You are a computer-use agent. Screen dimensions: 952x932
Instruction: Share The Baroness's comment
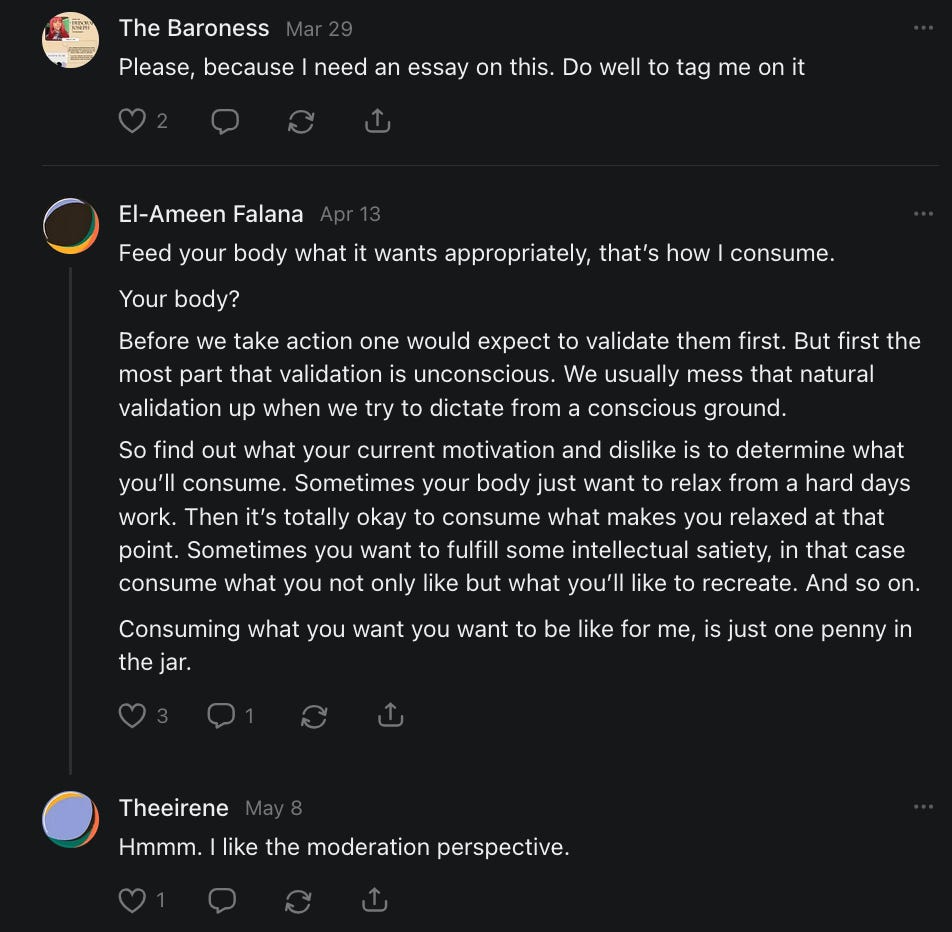click(377, 121)
